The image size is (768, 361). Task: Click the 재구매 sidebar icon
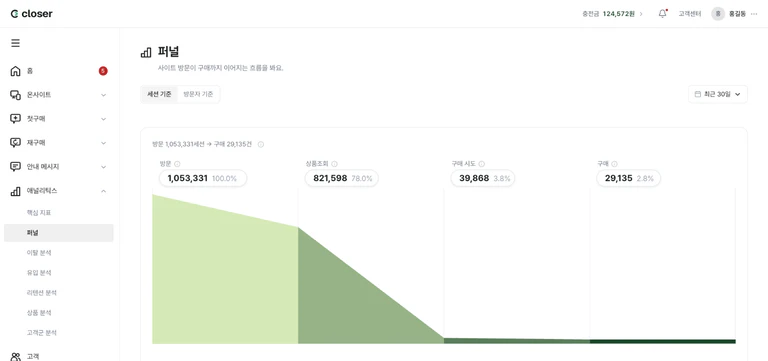point(16,143)
